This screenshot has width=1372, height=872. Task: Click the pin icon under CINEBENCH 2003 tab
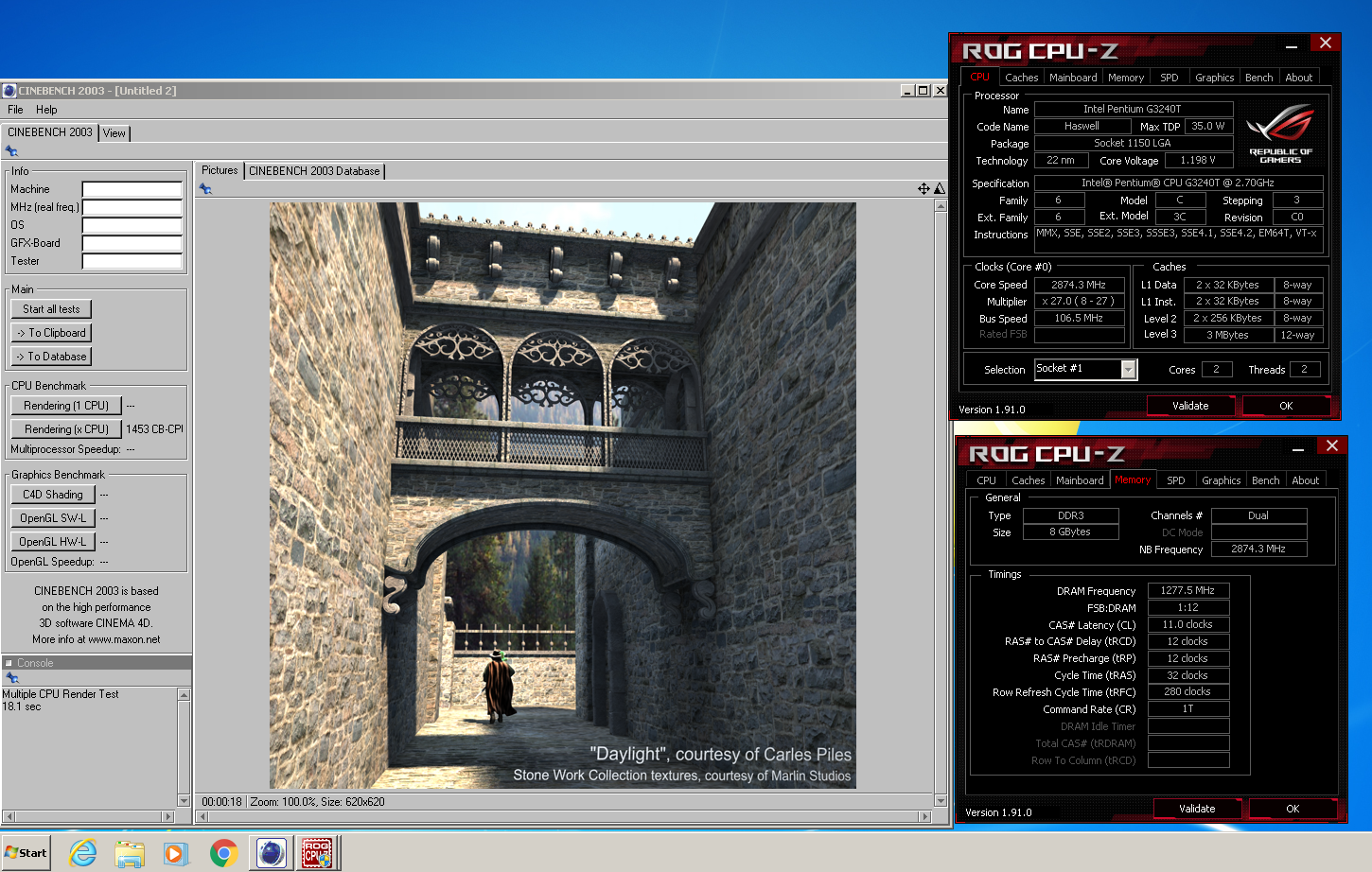tap(11, 151)
